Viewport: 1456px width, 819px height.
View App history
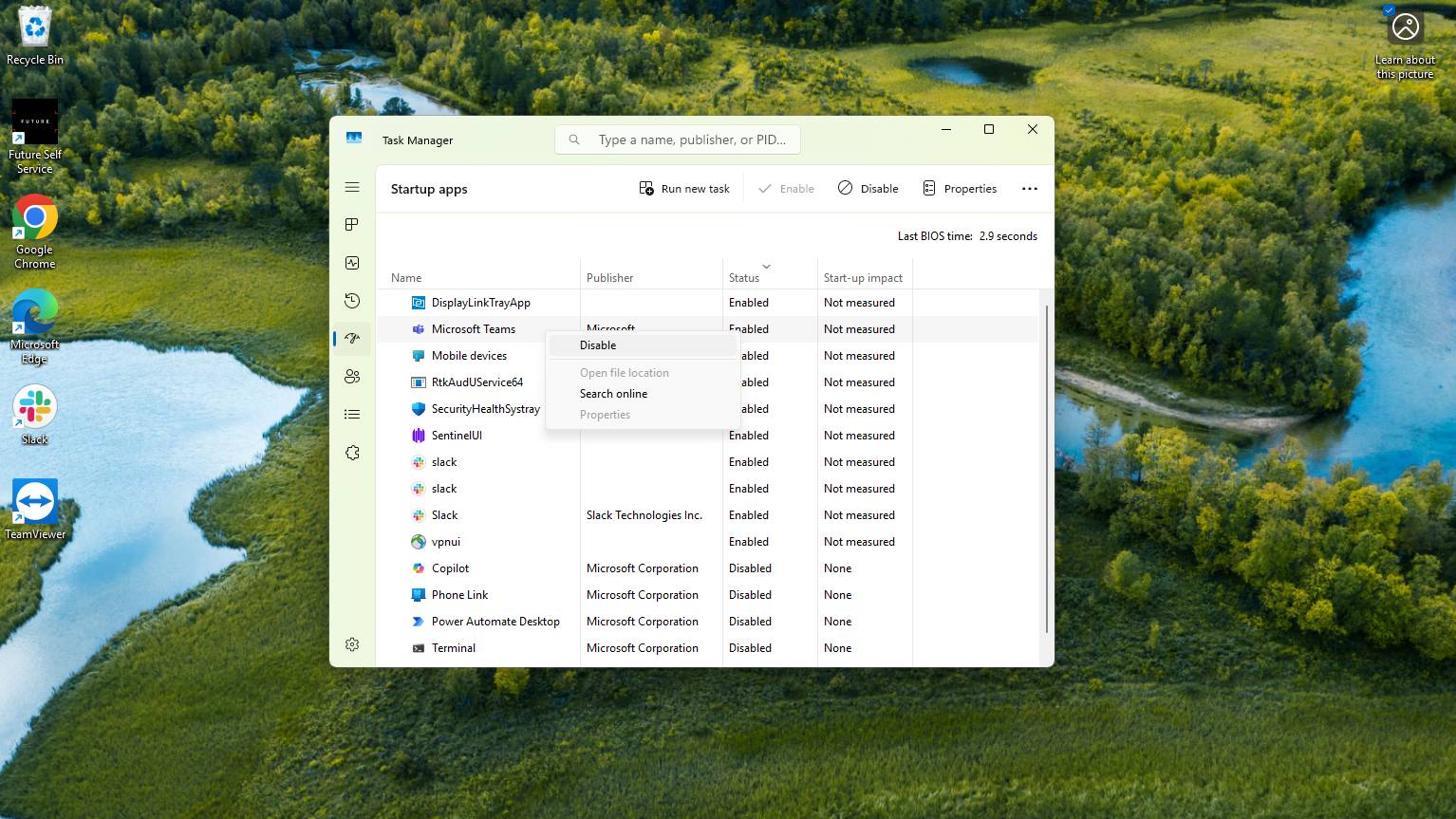352,301
